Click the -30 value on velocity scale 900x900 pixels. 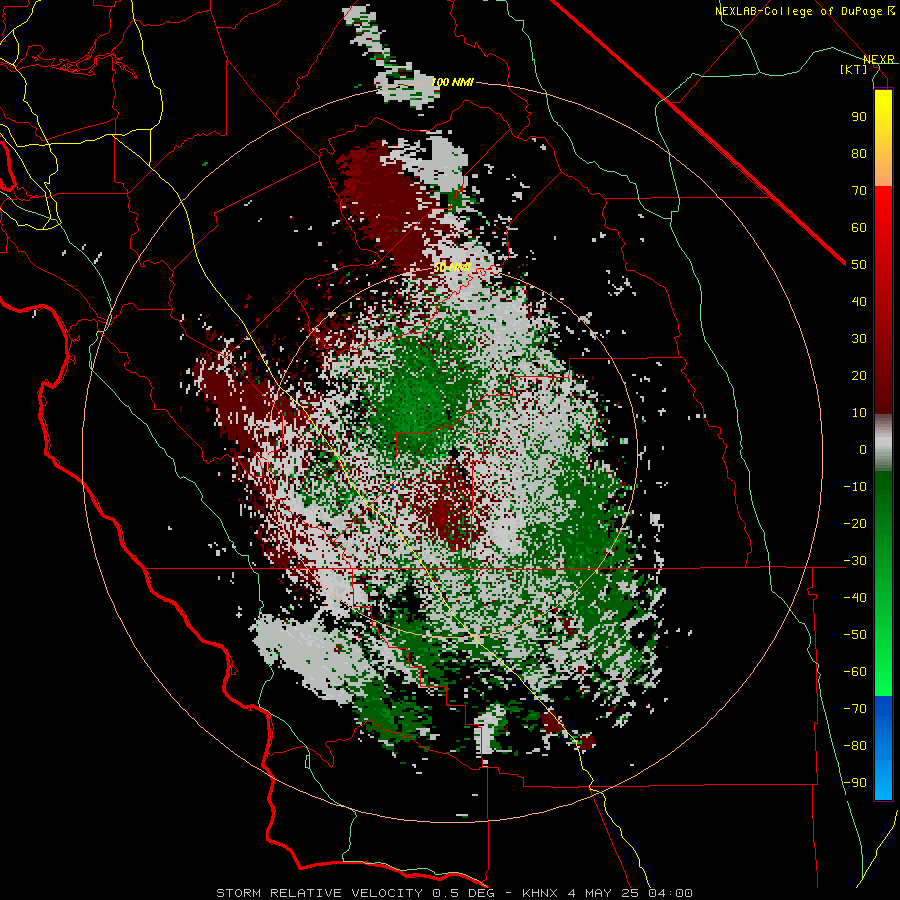coord(855,561)
